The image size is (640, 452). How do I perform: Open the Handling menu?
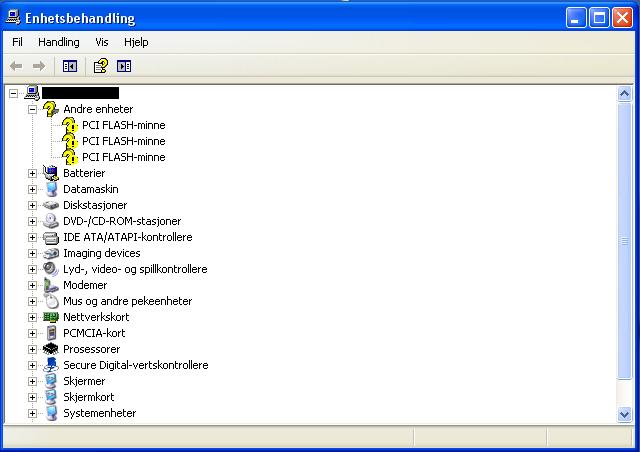tap(59, 42)
